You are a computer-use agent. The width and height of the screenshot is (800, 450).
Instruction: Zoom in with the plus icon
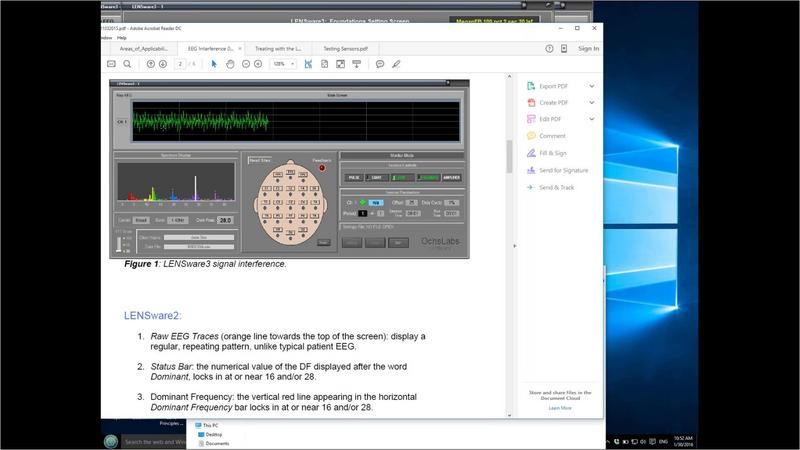(258, 64)
